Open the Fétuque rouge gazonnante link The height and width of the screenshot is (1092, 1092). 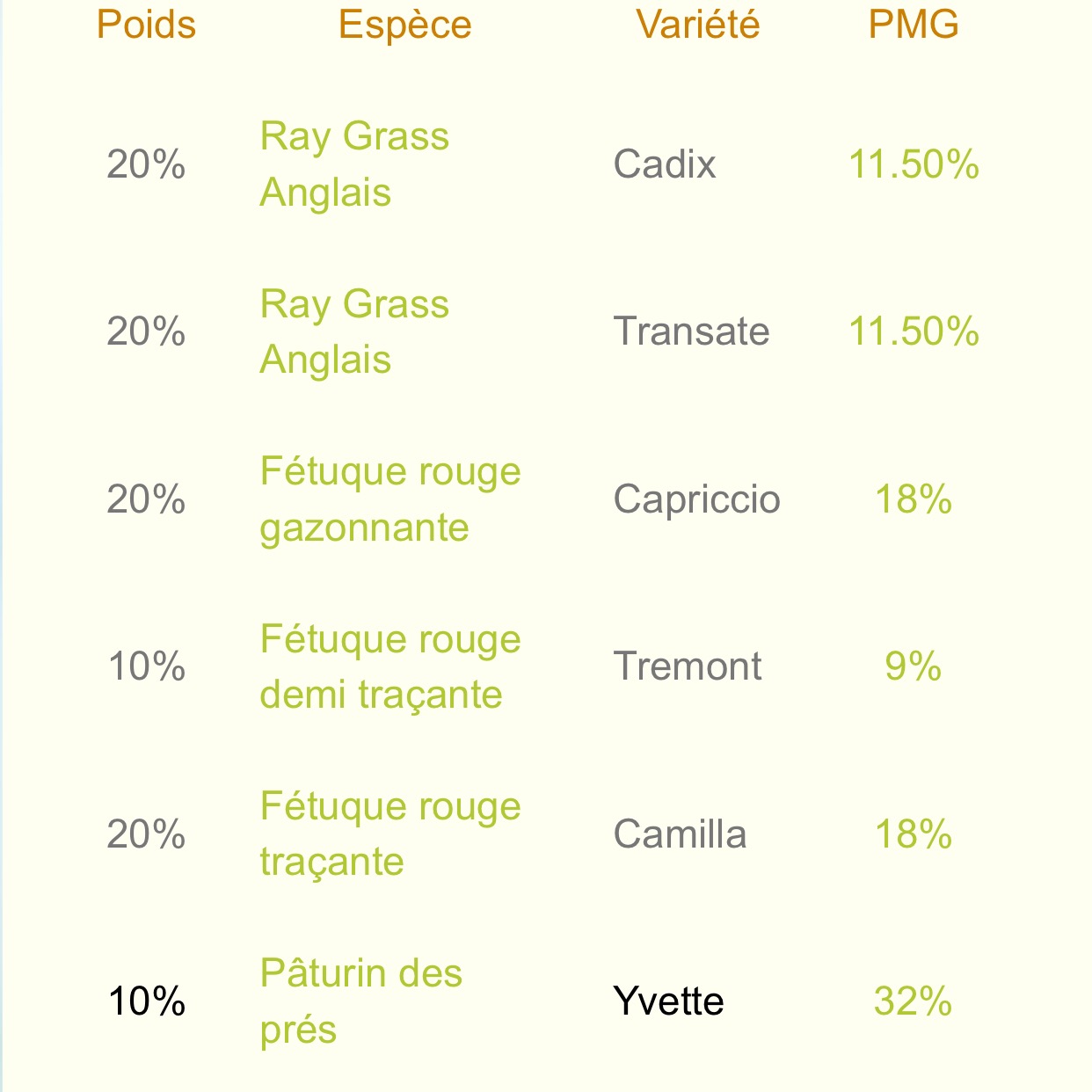click(390, 499)
